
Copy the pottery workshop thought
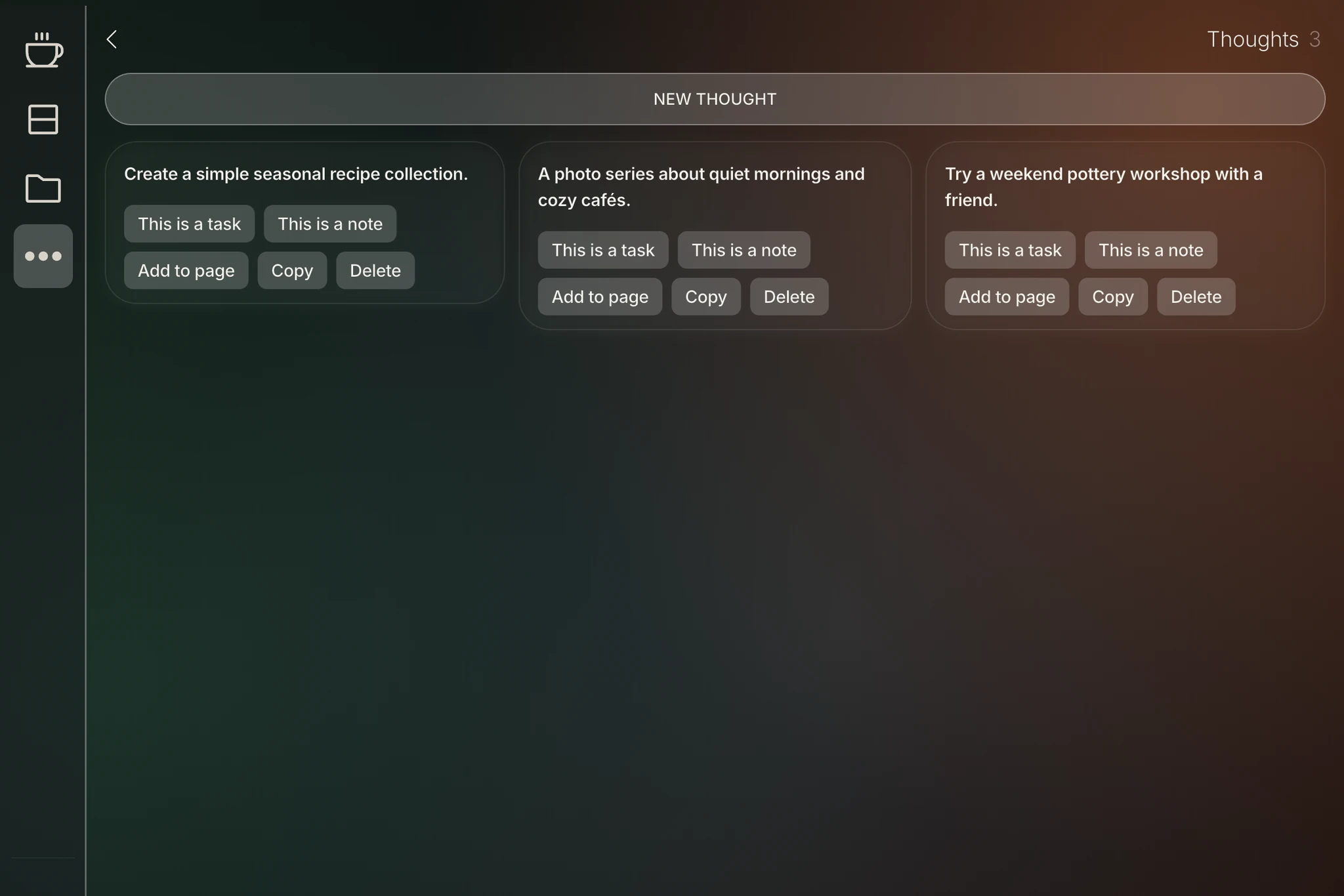pyautogui.click(x=1113, y=296)
